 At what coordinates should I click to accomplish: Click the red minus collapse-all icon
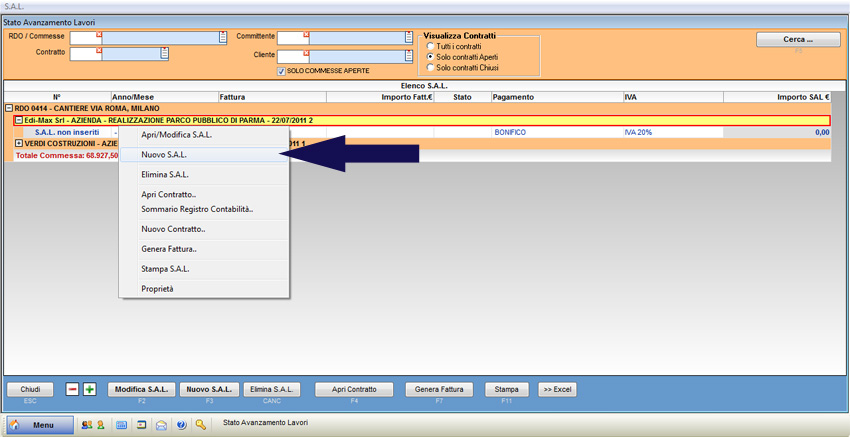click(x=72, y=389)
